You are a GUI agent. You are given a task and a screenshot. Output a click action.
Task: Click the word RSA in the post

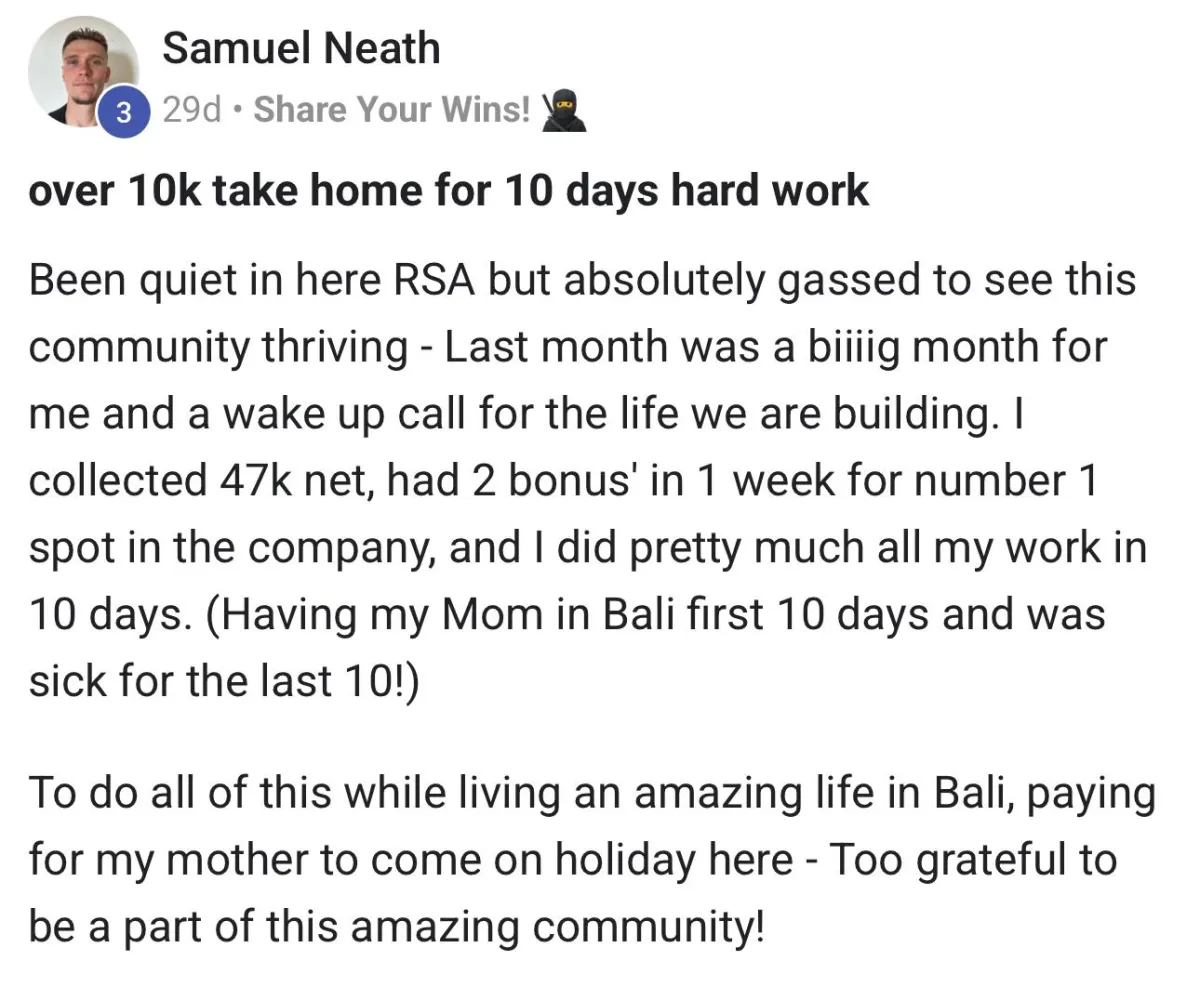pyautogui.click(x=430, y=281)
